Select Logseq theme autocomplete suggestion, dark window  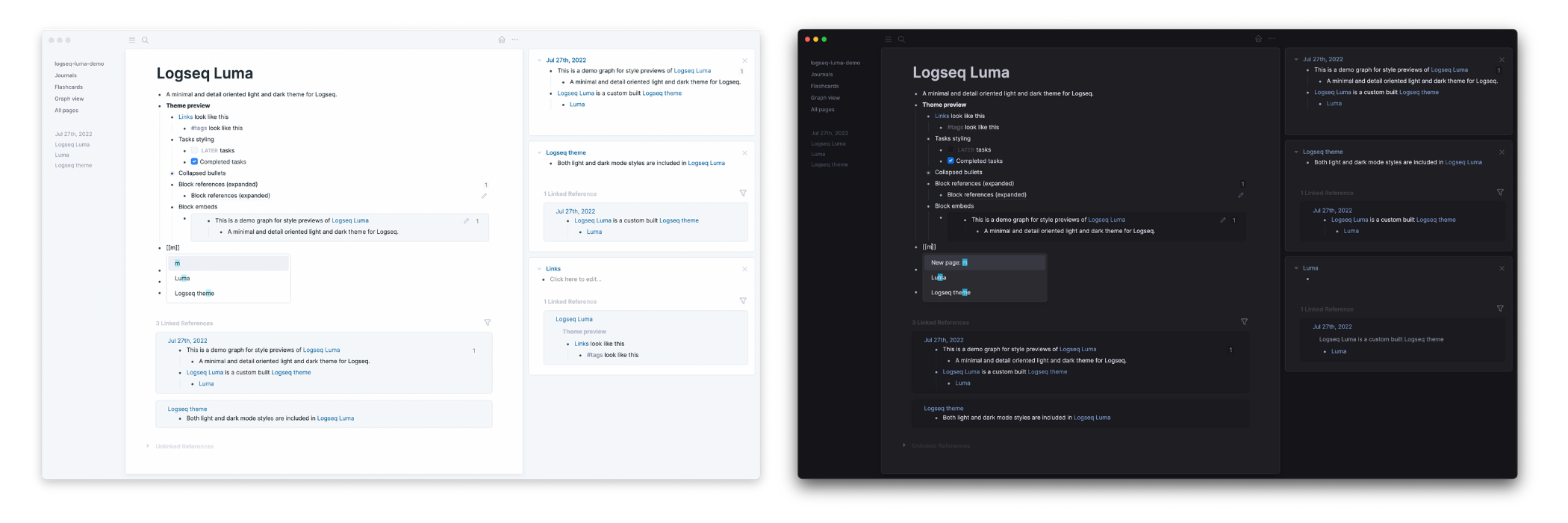985,293
